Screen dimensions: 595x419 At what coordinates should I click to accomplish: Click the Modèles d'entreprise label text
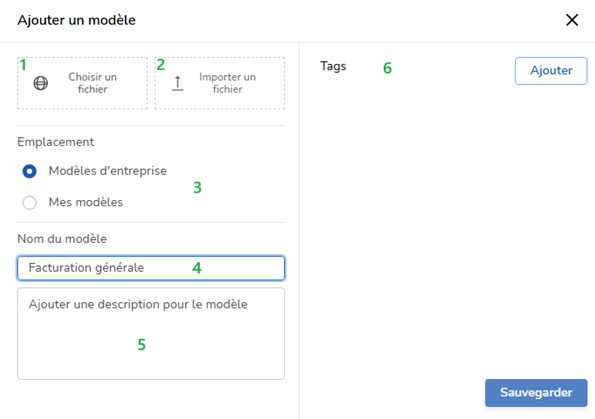pos(107,171)
